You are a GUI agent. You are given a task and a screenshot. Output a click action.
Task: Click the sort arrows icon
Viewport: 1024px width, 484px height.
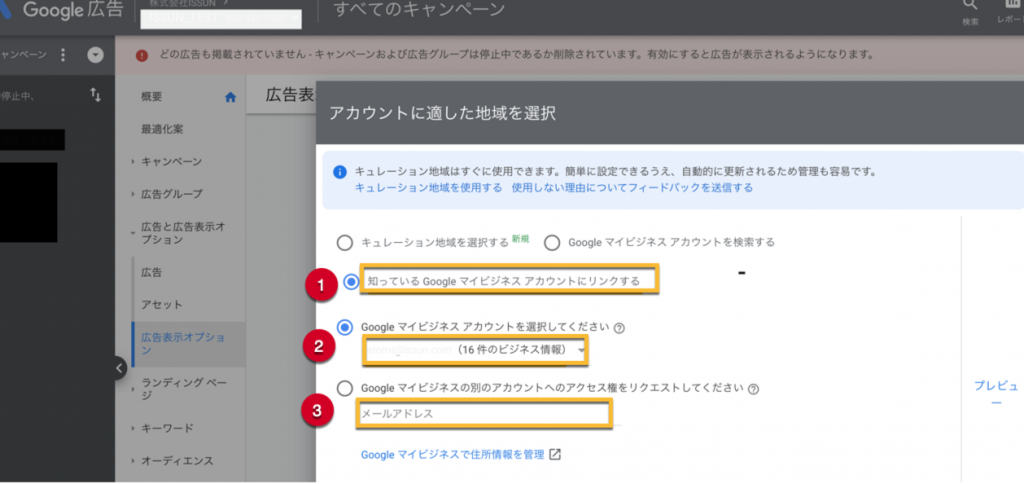pos(95,95)
